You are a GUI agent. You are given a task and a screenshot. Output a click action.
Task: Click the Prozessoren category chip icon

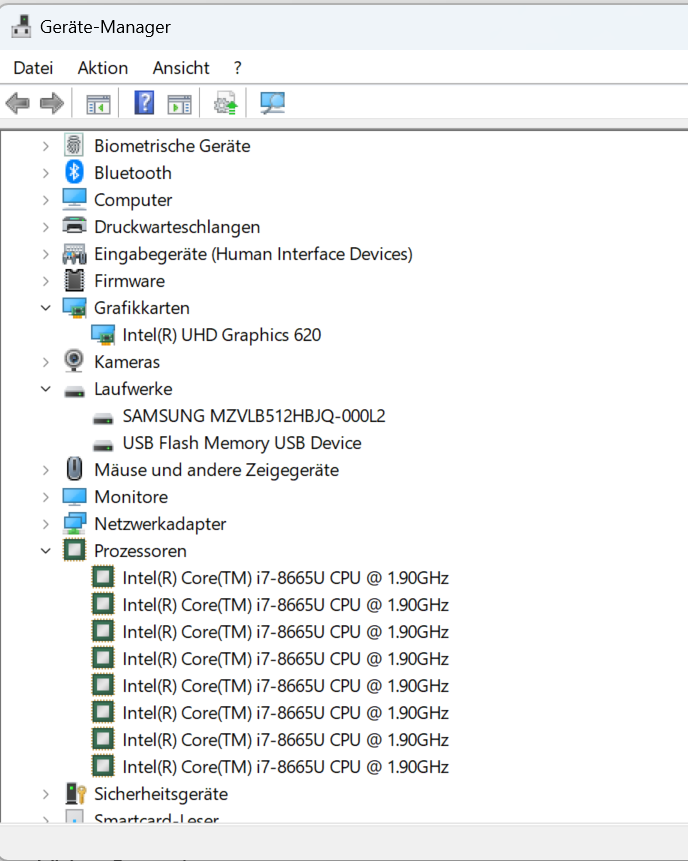74,550
